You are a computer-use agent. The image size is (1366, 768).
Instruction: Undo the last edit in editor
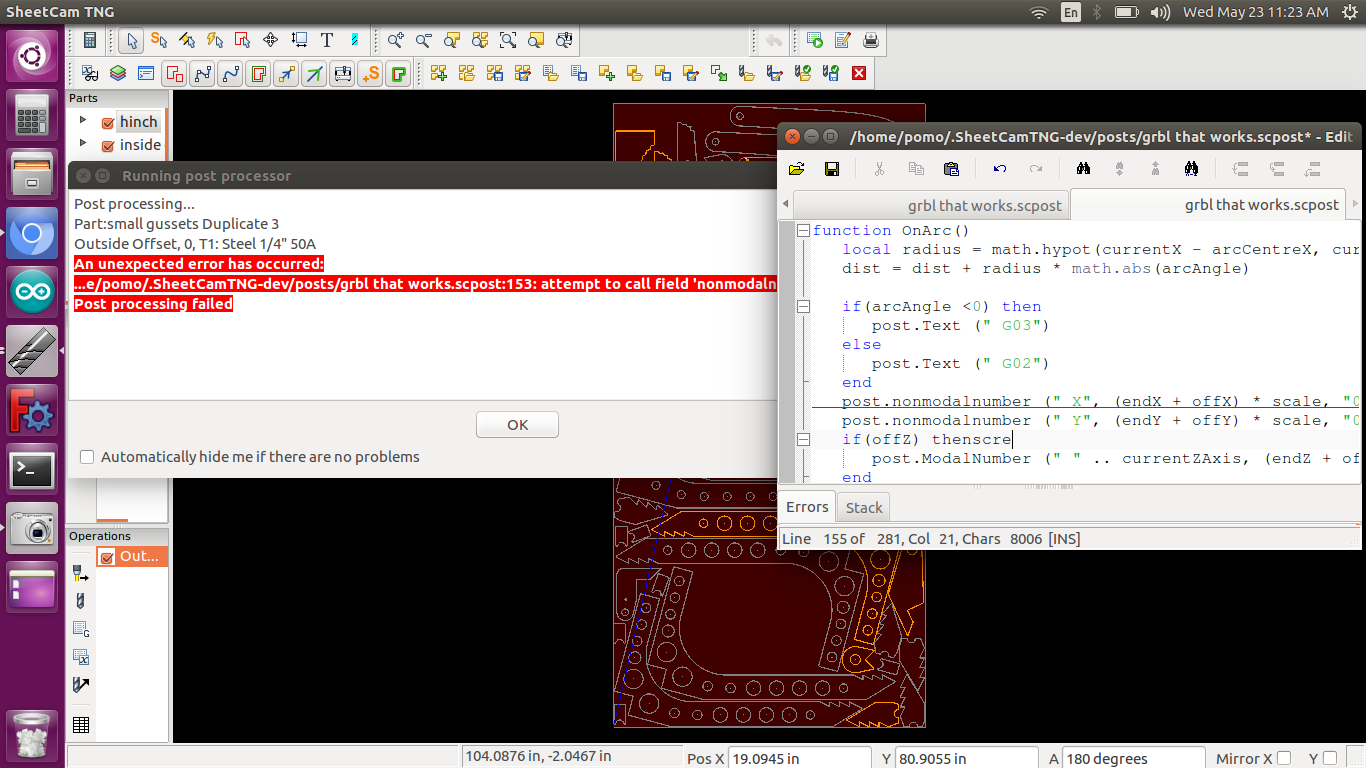click(1000, 169)
